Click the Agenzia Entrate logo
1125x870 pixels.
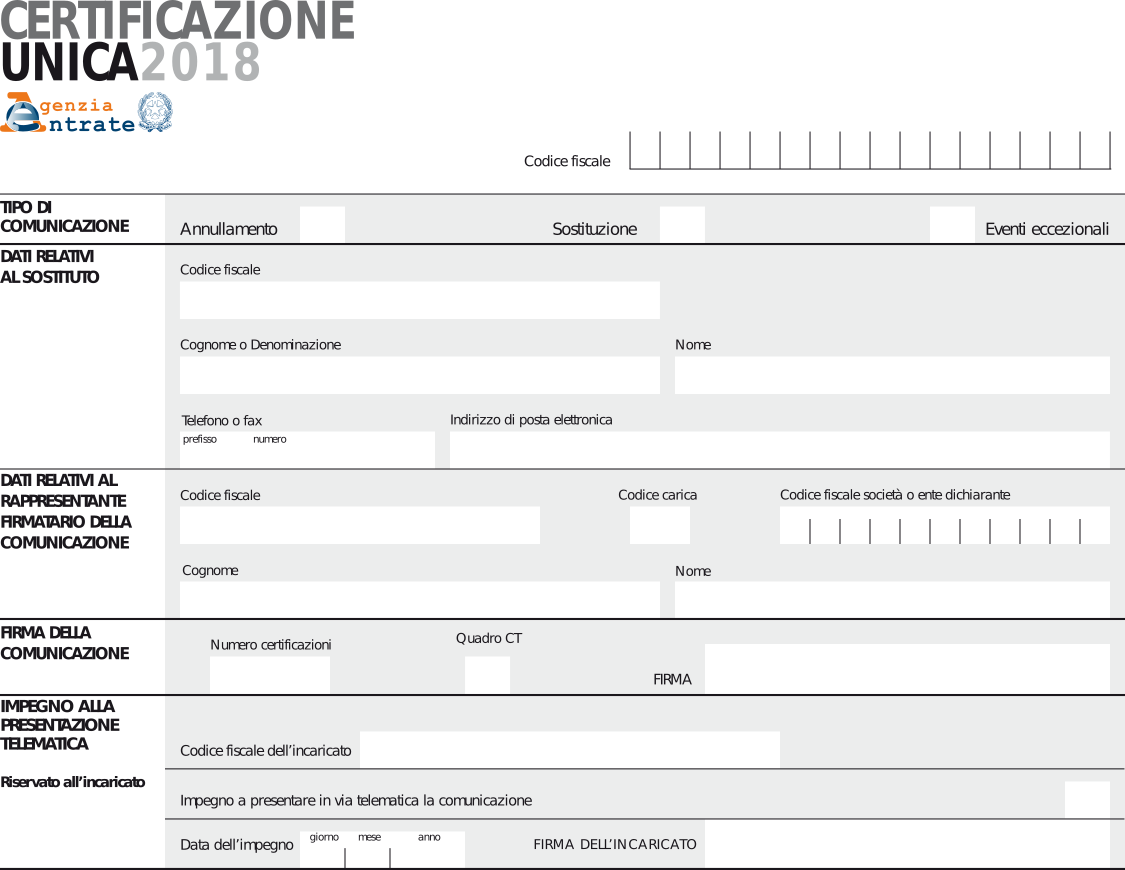pyautogui.click(x=68, y=113)
